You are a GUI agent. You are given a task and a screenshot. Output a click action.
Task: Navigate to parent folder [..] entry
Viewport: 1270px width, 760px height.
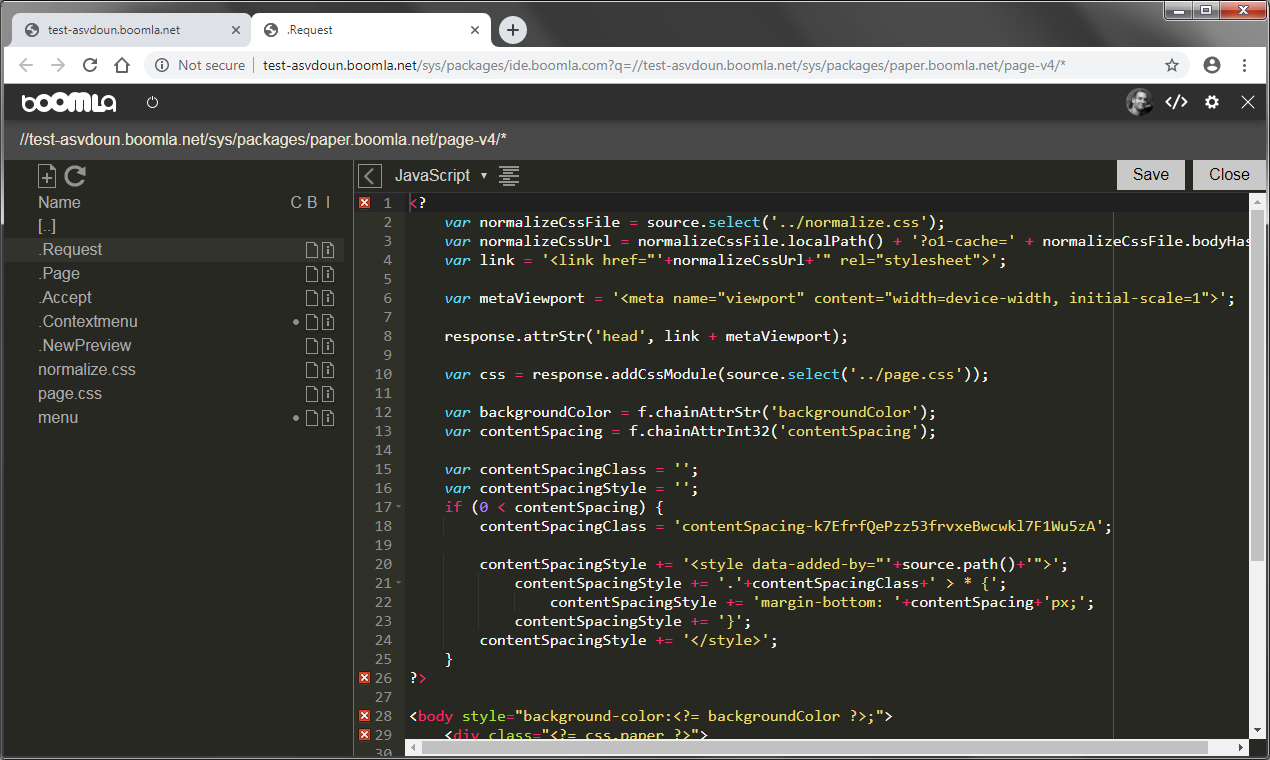coord(47,226)
